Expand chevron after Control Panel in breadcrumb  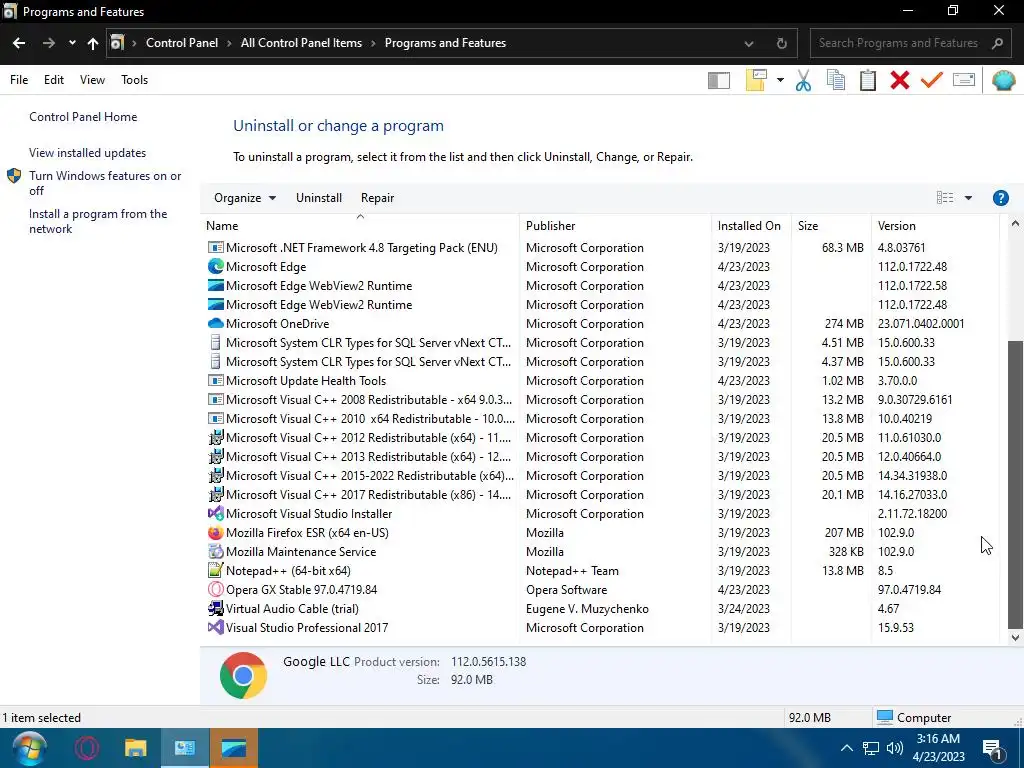229,43
